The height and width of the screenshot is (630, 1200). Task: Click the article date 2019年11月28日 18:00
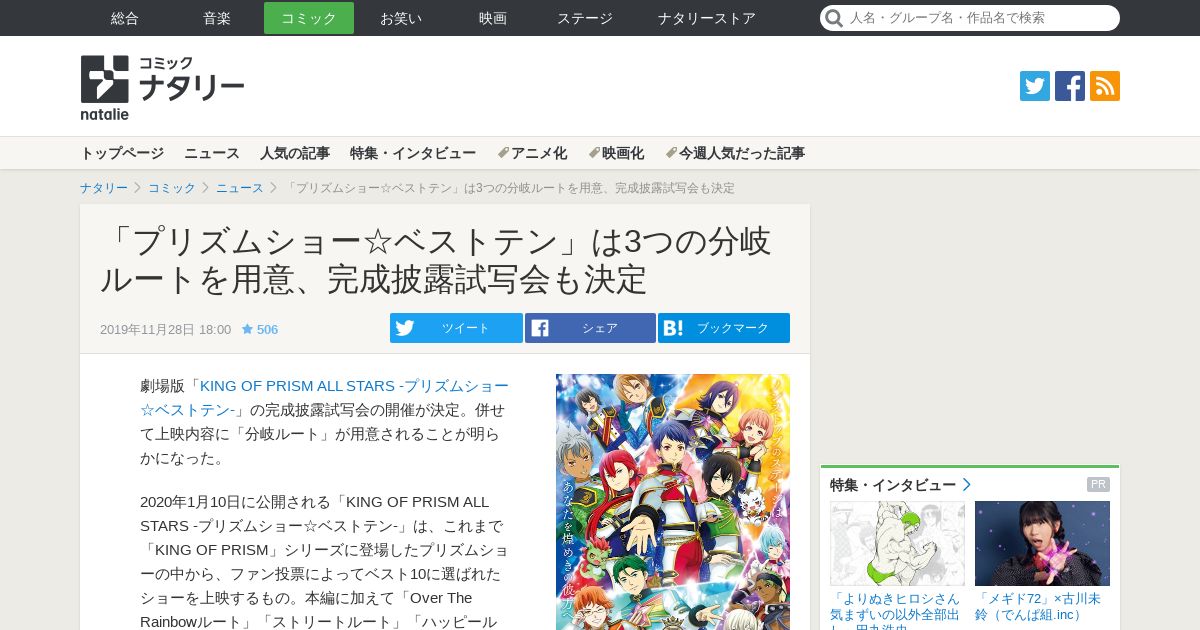pyautogui.click(x=165, y=329)
